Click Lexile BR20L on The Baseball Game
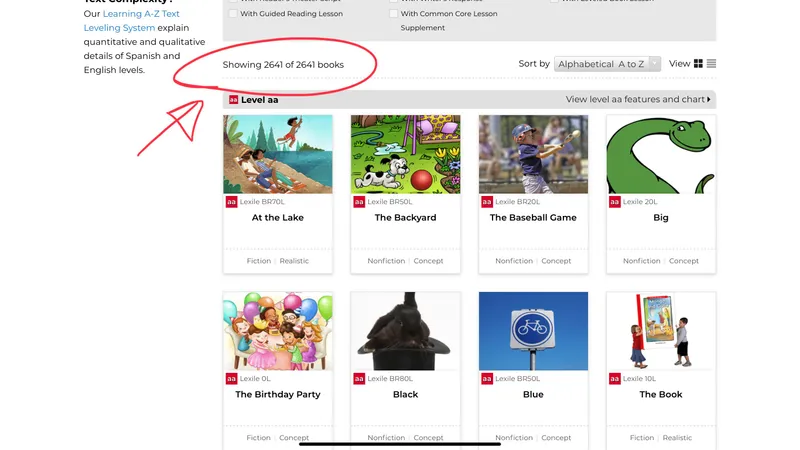 click(517, 202)
